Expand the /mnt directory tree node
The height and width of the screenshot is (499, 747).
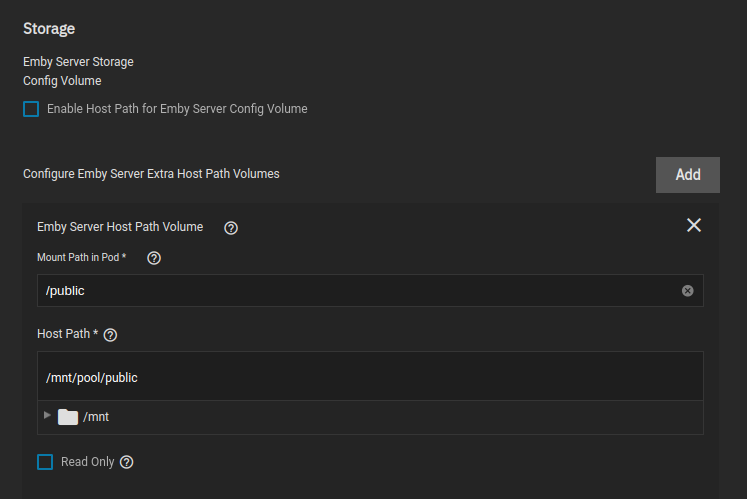pyautogui.click(x=47, y=415)
